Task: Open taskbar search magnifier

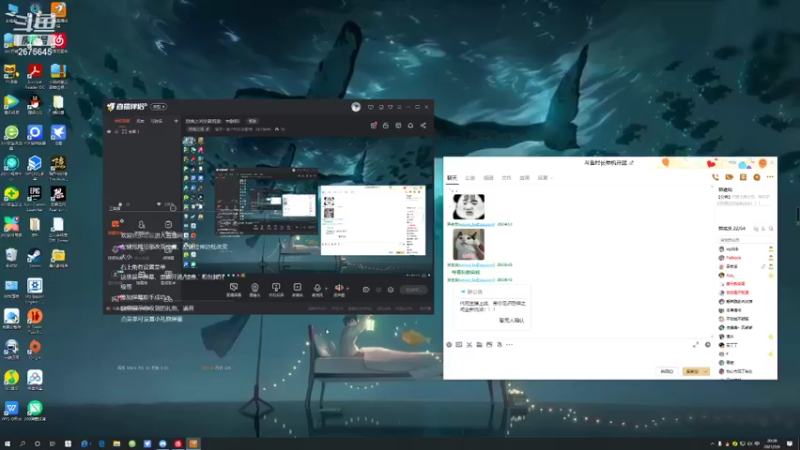Action: pyautogui.click(x=22, y=443)
